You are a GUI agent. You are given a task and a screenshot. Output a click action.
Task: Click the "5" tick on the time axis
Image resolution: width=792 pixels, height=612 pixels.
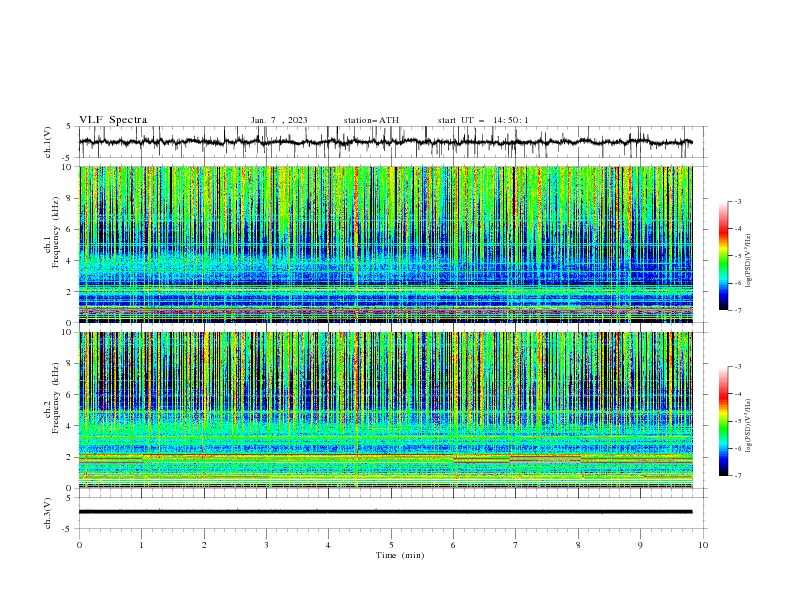pos(391,545)
